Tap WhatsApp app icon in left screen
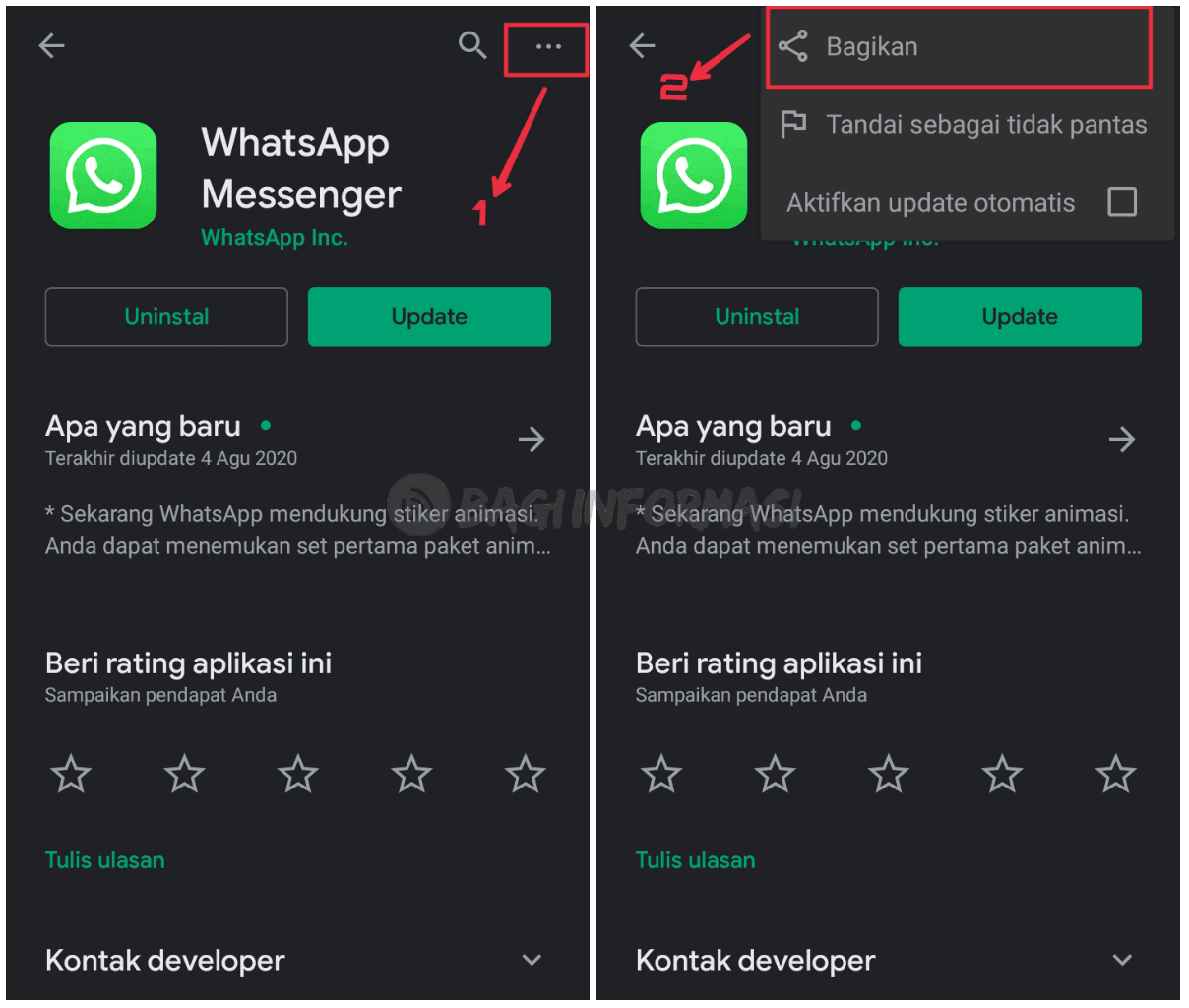This screenshot has height=1008, width=1189. pyautogui.click(x=103, y=175)
